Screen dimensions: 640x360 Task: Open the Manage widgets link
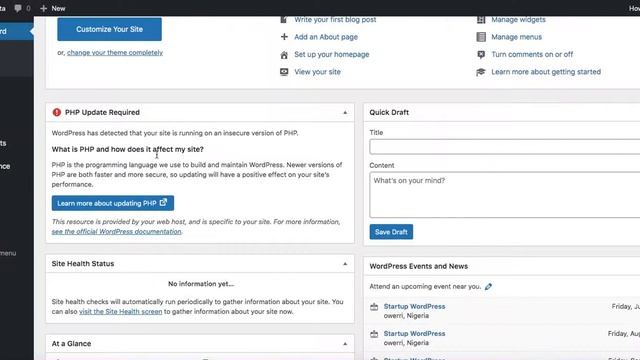click(x=518, y=20)
